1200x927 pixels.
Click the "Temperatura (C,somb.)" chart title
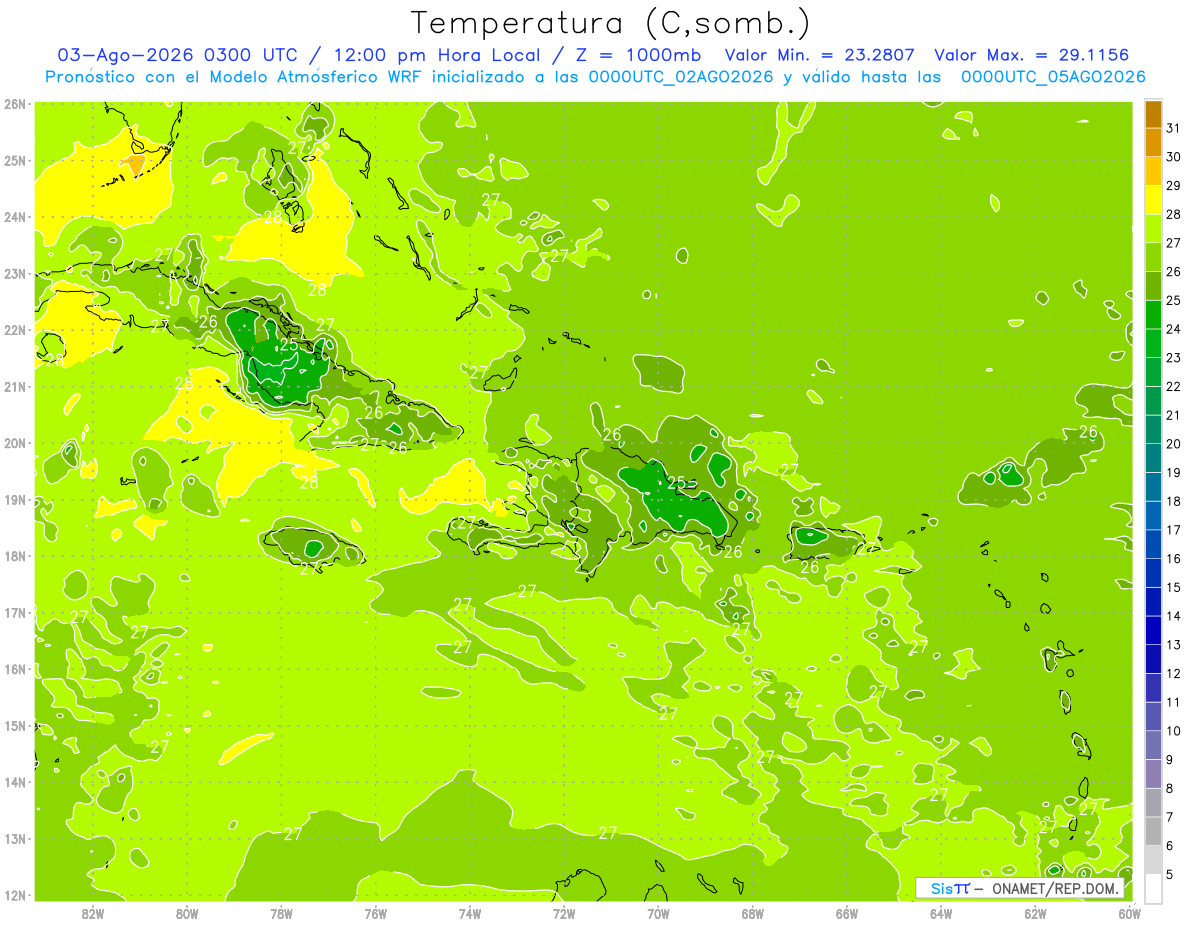point(610,23)
